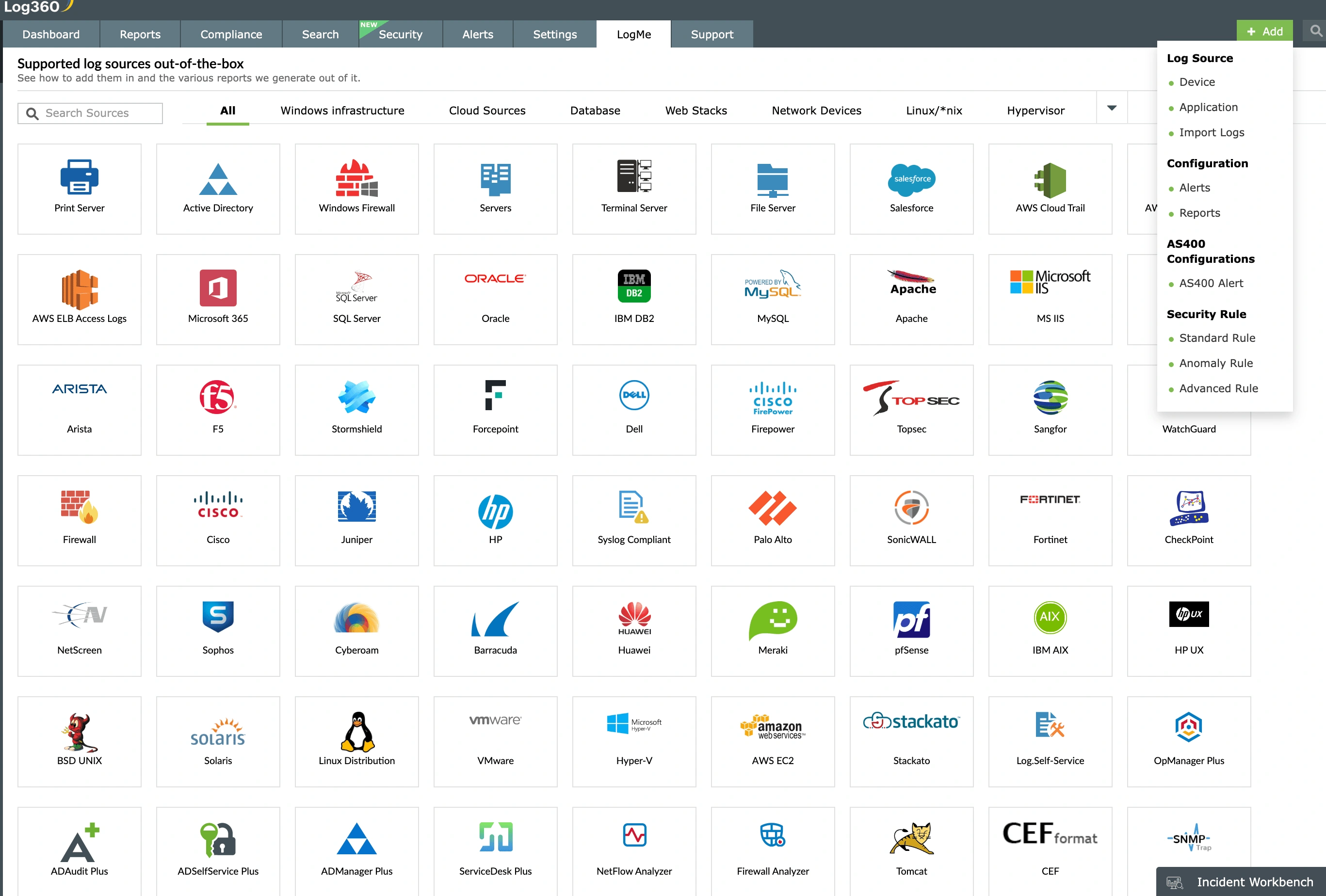Filter by Hypervisor category
This screenshot has height=896, width=1326.
click(1035, 111)
